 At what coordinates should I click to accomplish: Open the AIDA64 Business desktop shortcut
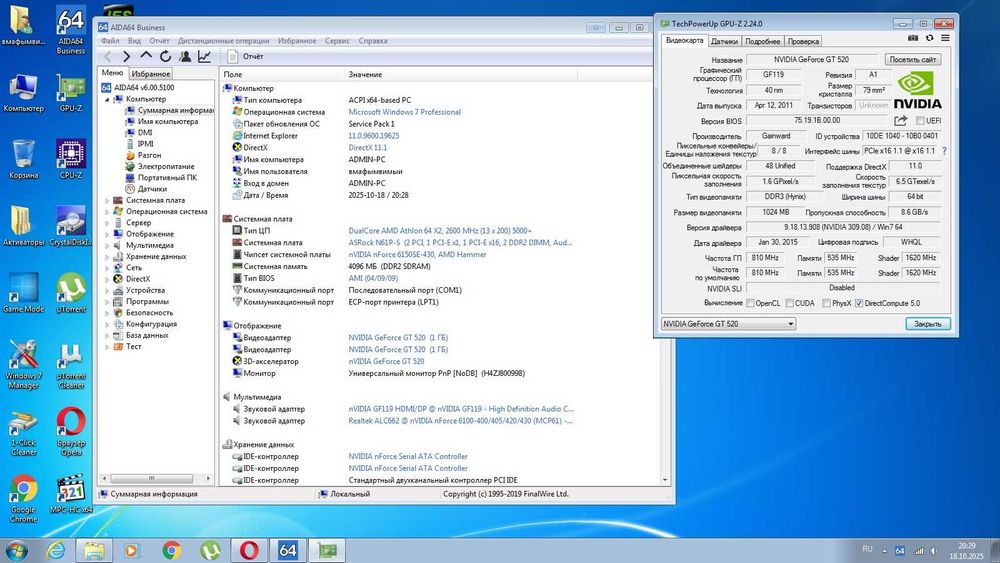tap(71, 31)
